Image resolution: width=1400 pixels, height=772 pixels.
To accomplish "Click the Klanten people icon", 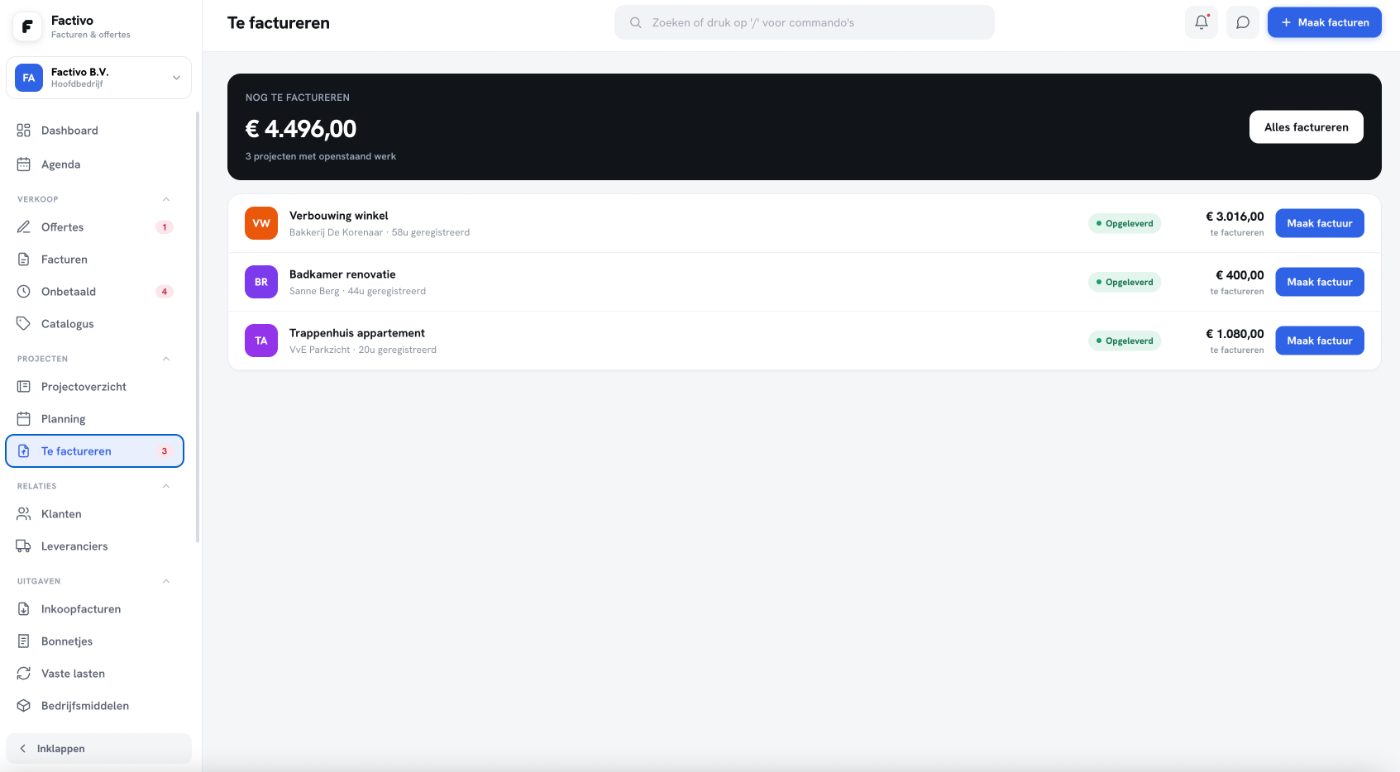I will pyautogui.click(x=24, y=513).
